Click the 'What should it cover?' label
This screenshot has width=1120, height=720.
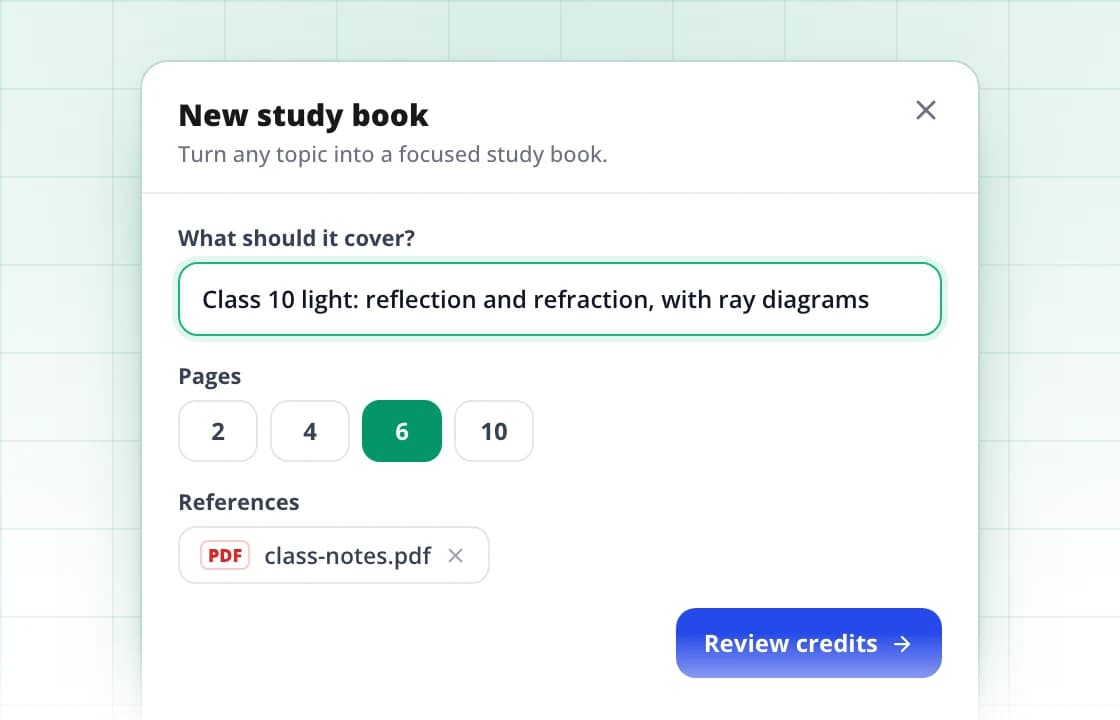(296, 238)
